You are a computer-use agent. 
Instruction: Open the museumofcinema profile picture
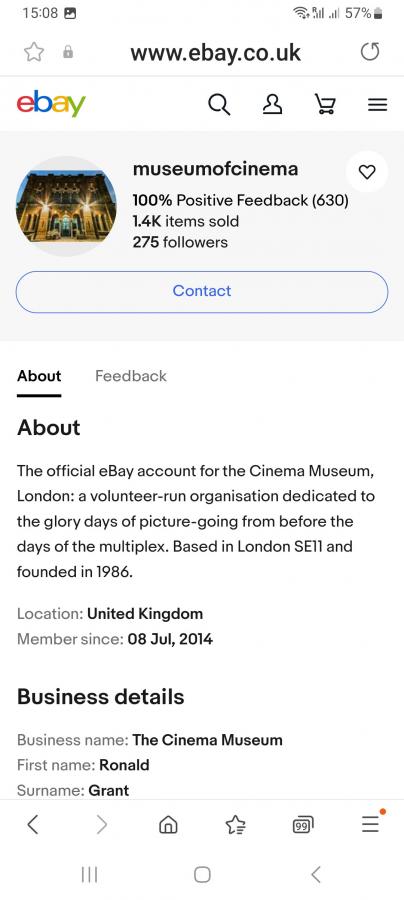point(66,206)
